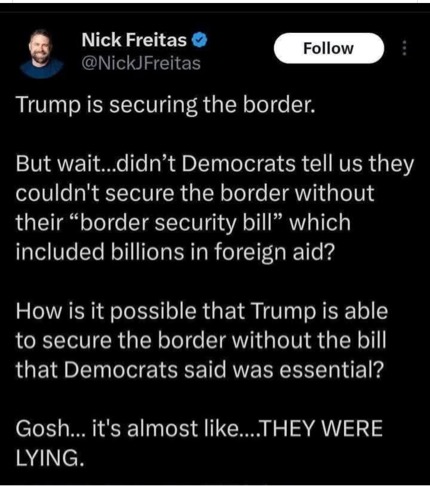Viewport: 430px width, 486px height.
Task: Click the words 'foreign aid?' in the tweet
Action: click(273, 252)
